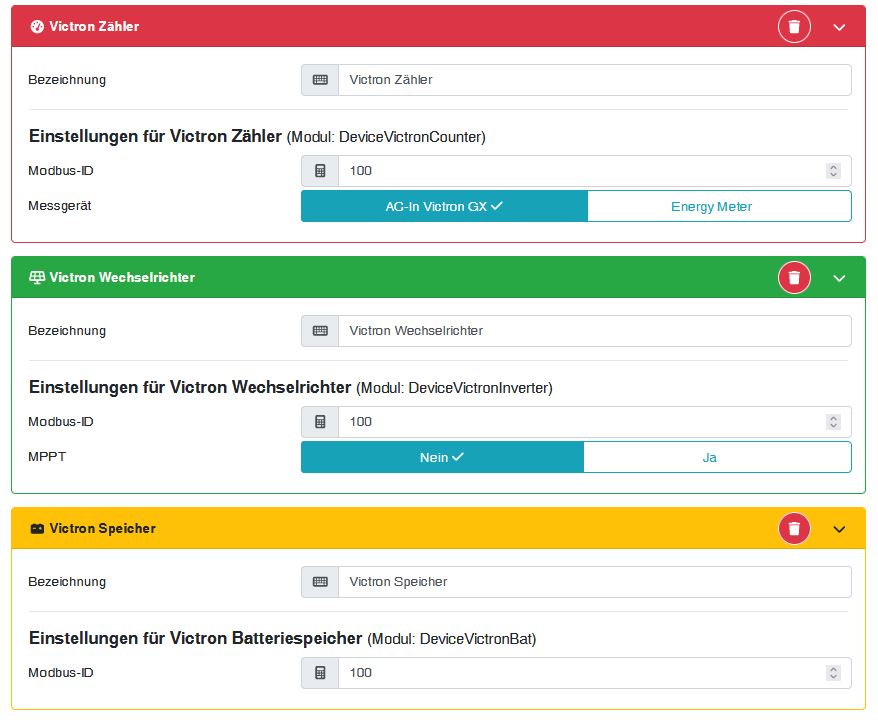This screenshot has height=723, width=878.
Task: Click the green Victron Wechselrichter header title
Action: pyautogui.click(x=122, y=278)
